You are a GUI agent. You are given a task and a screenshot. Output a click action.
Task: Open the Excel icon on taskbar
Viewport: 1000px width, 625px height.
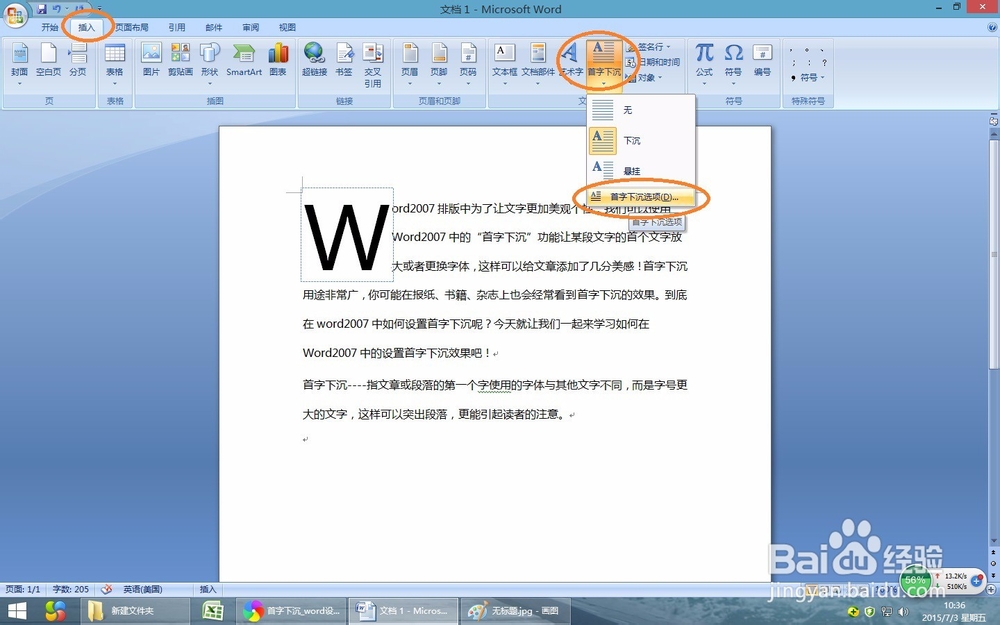[212, 611]
